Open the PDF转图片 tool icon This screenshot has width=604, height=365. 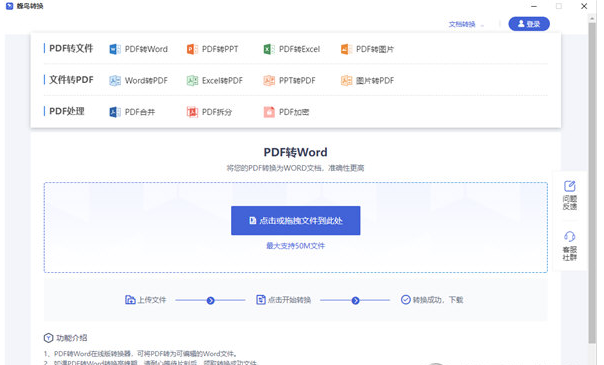[x=346, y=49]
